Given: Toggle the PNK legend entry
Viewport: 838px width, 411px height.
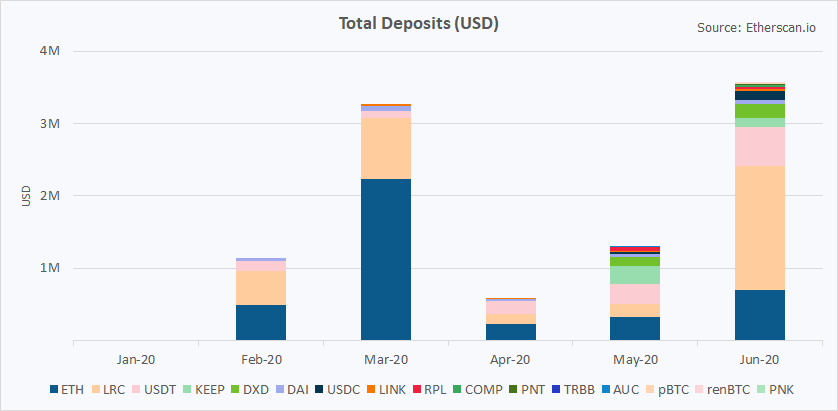Looking at the screenshot, I should [792, 388].
